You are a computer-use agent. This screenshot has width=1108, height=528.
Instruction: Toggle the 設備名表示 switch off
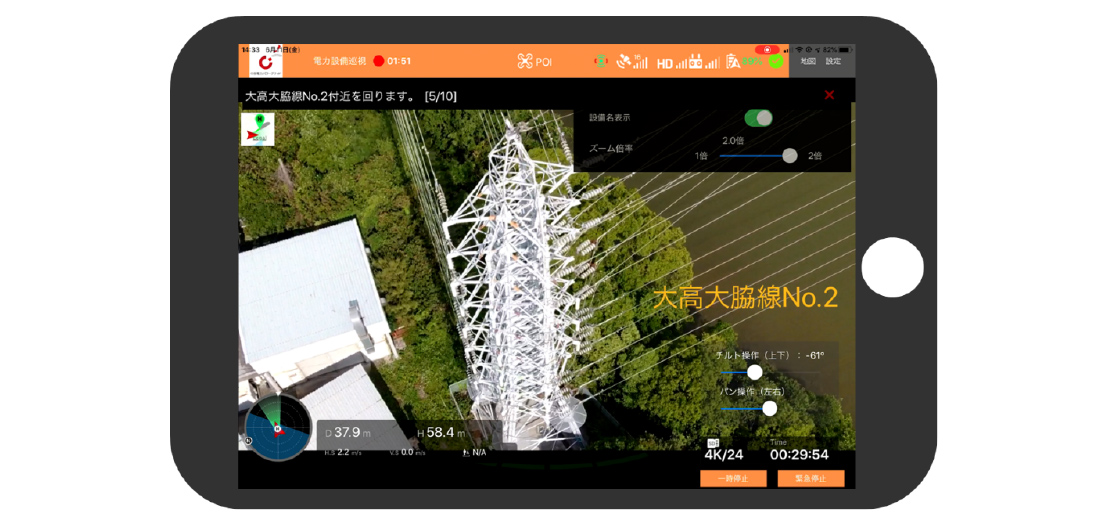pos(758,117)
